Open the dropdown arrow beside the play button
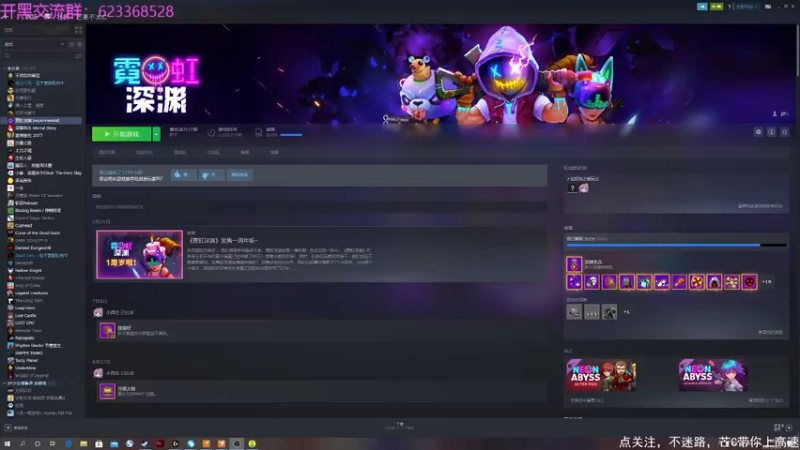Viewport: 800px width, 450px height. (157, 134)
